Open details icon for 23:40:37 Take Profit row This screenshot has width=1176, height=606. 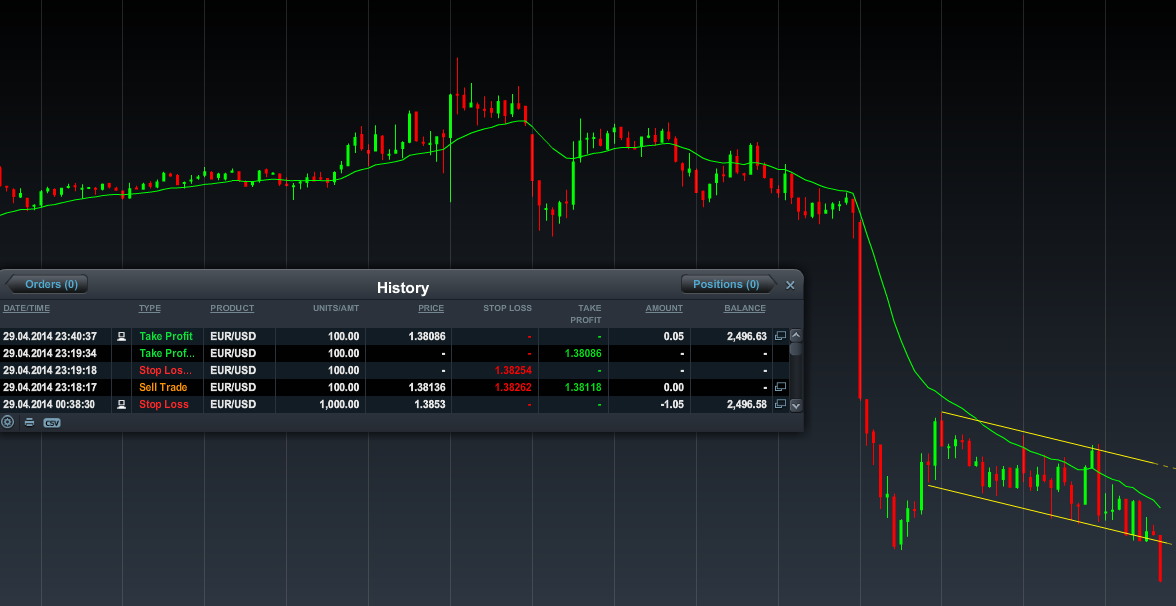pos(780,336)
